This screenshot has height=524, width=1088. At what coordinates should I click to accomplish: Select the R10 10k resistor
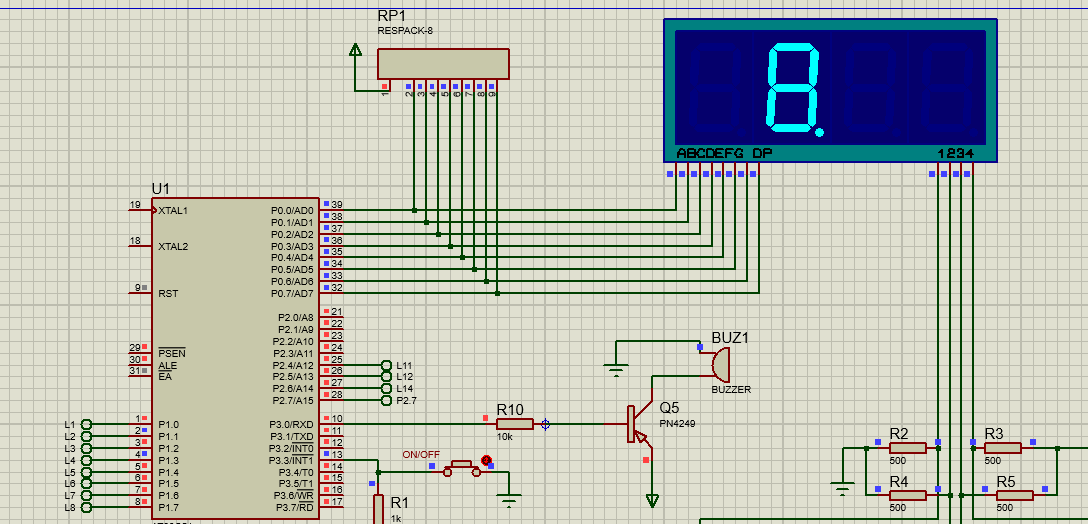(x=514, y=424)
